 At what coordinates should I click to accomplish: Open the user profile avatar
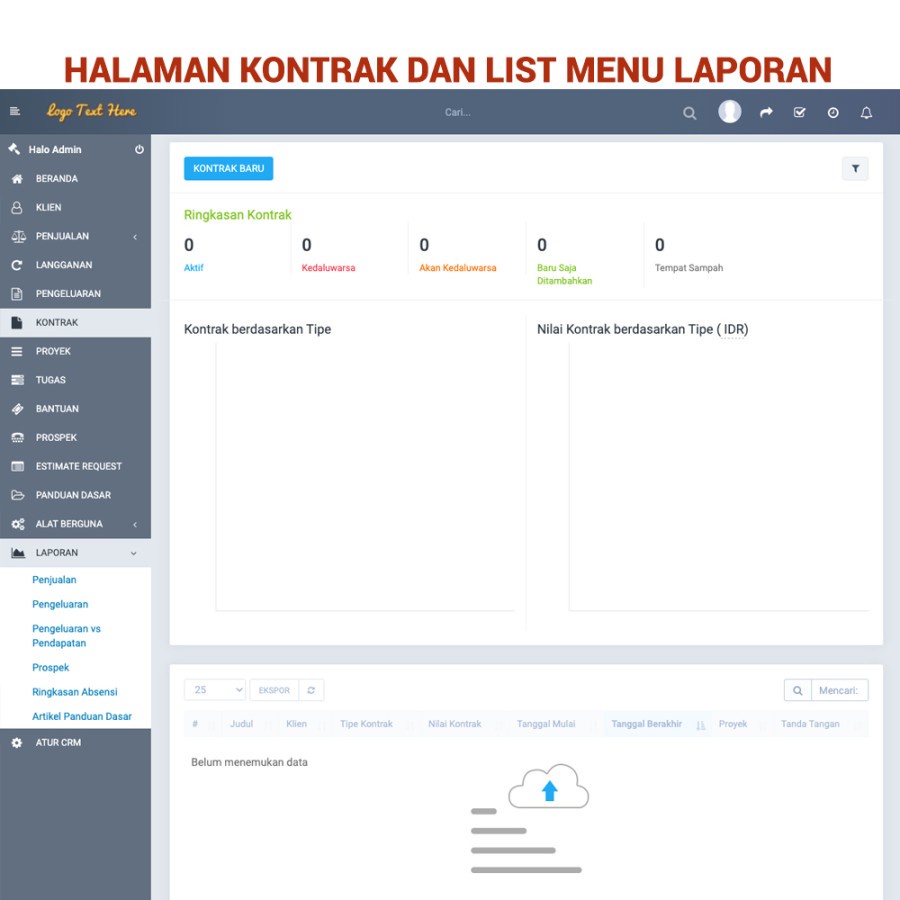730,111
